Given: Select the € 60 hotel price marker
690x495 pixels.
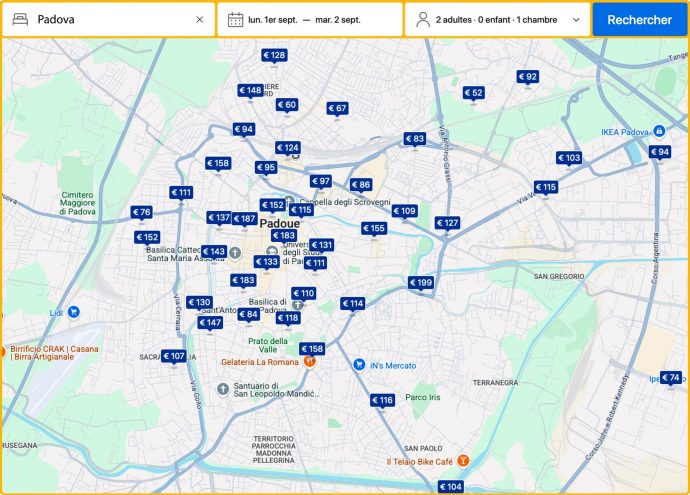Looking at the screenshot, I should 286,106.
